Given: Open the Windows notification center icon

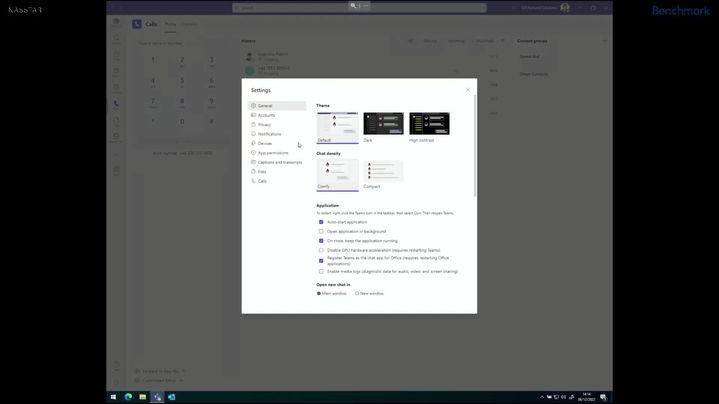Looking at the screenshot, I should tap(603, 397).
